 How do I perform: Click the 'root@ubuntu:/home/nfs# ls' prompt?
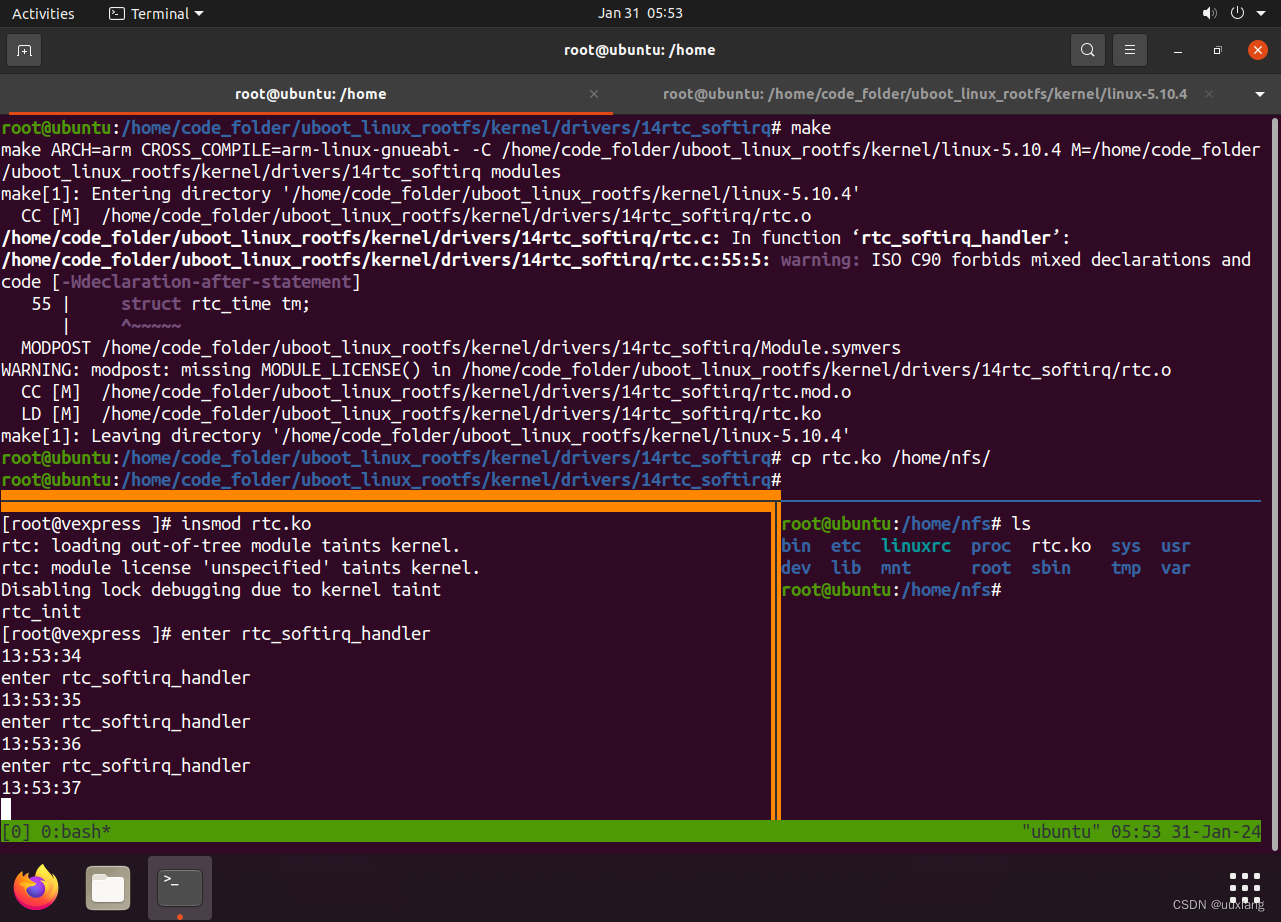point(906,524)
